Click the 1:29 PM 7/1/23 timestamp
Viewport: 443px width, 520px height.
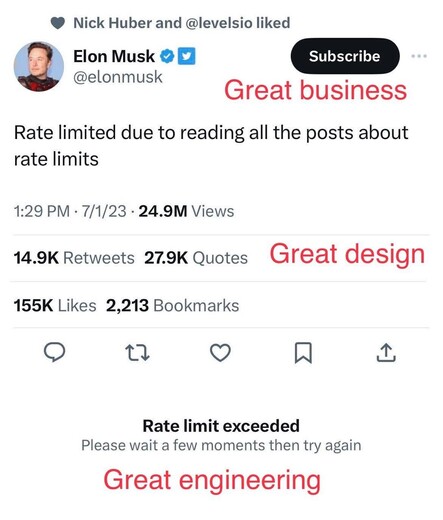pos(70,211)
